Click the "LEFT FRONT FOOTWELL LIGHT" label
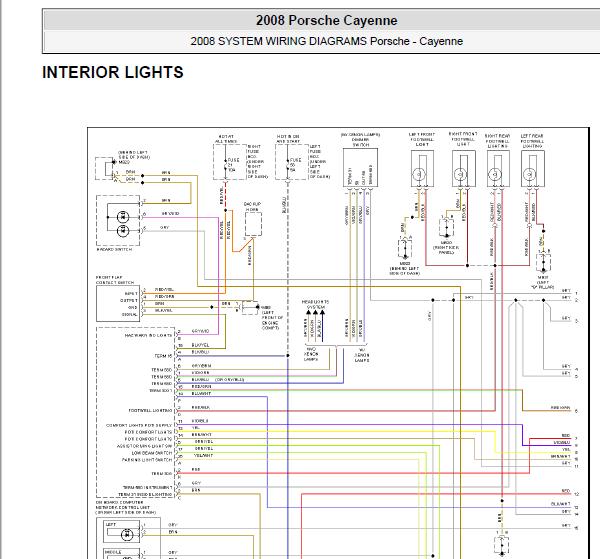600x559 pixels. coord(422,140)
